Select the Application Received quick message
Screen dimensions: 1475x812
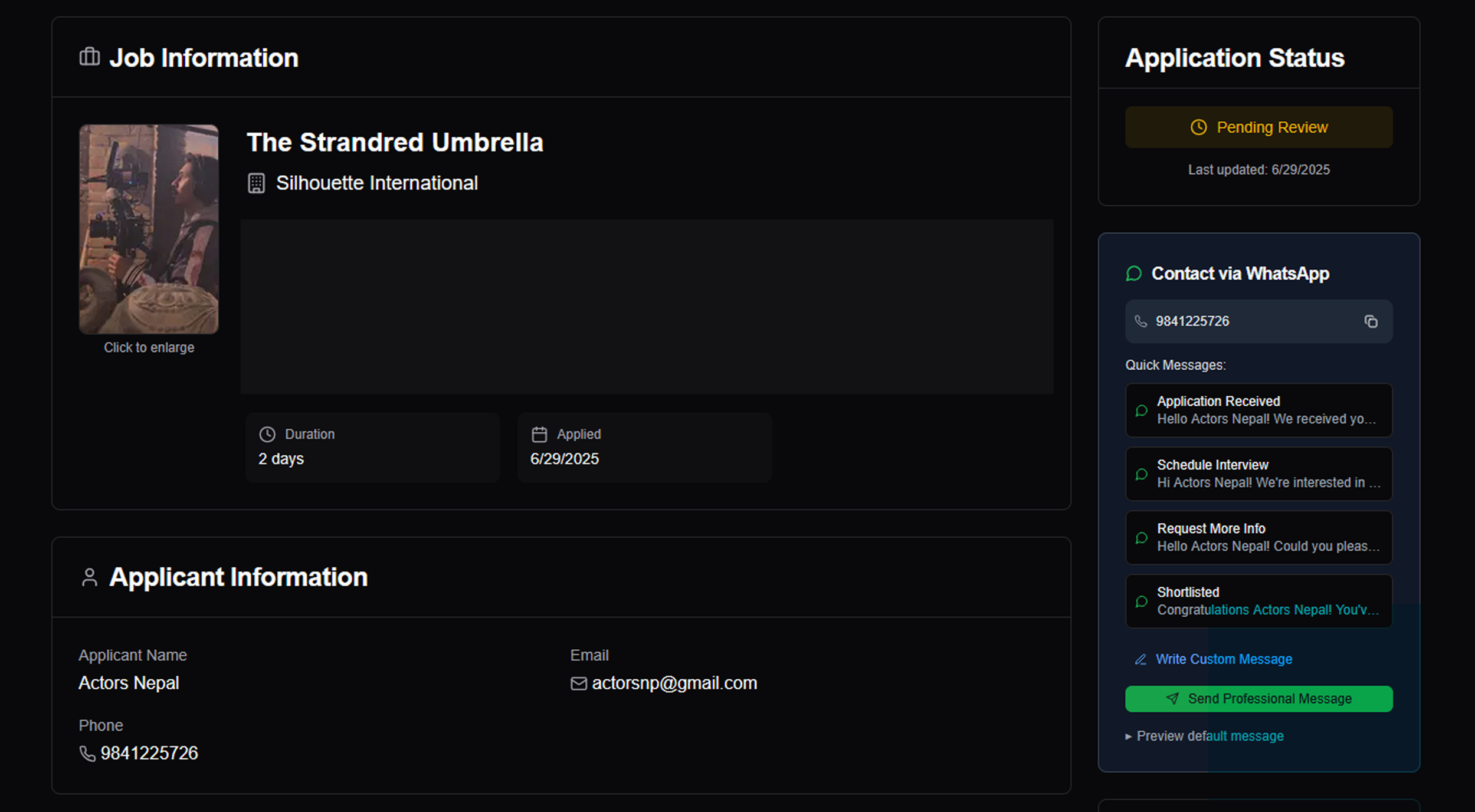(1258, 410)
